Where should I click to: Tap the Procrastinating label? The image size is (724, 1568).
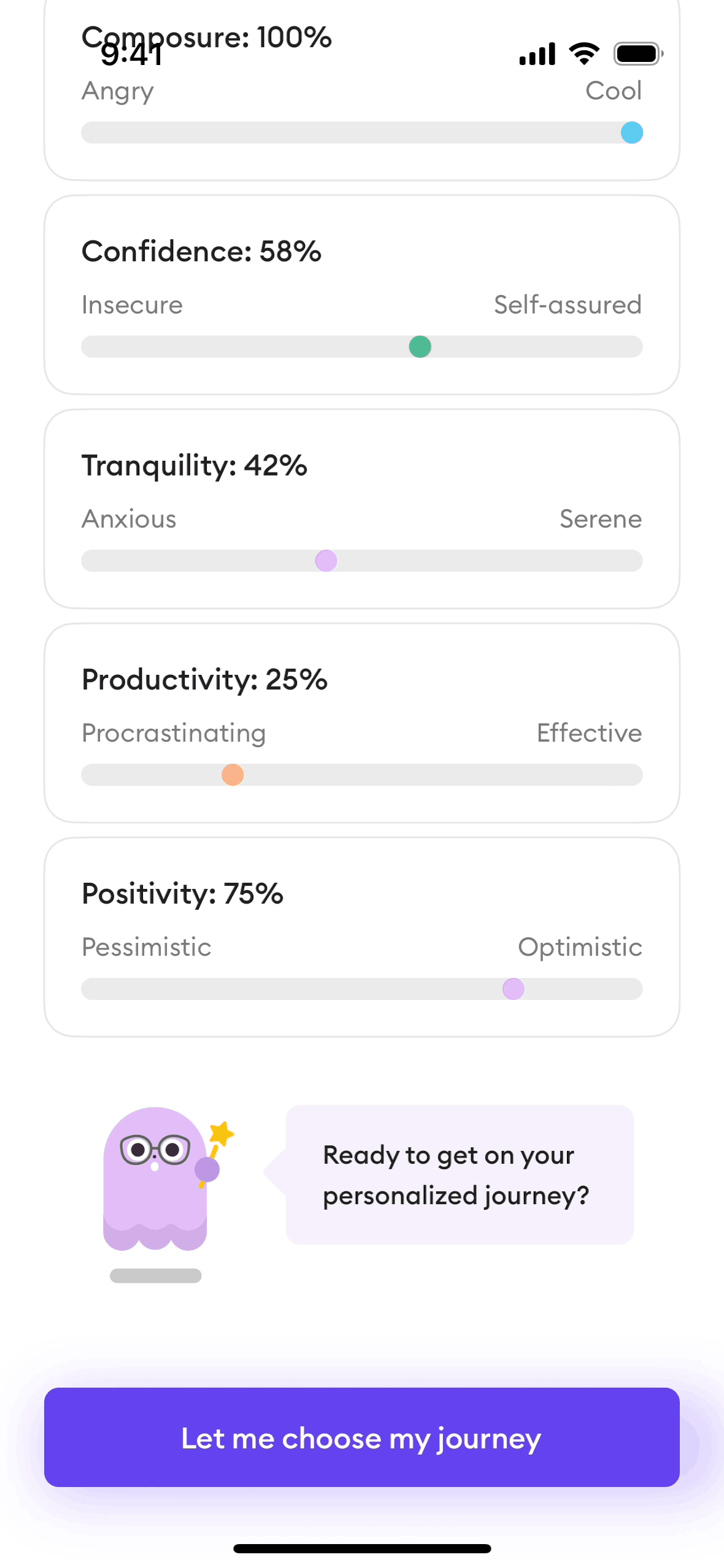pyautogui.click(x=174, y=733)
